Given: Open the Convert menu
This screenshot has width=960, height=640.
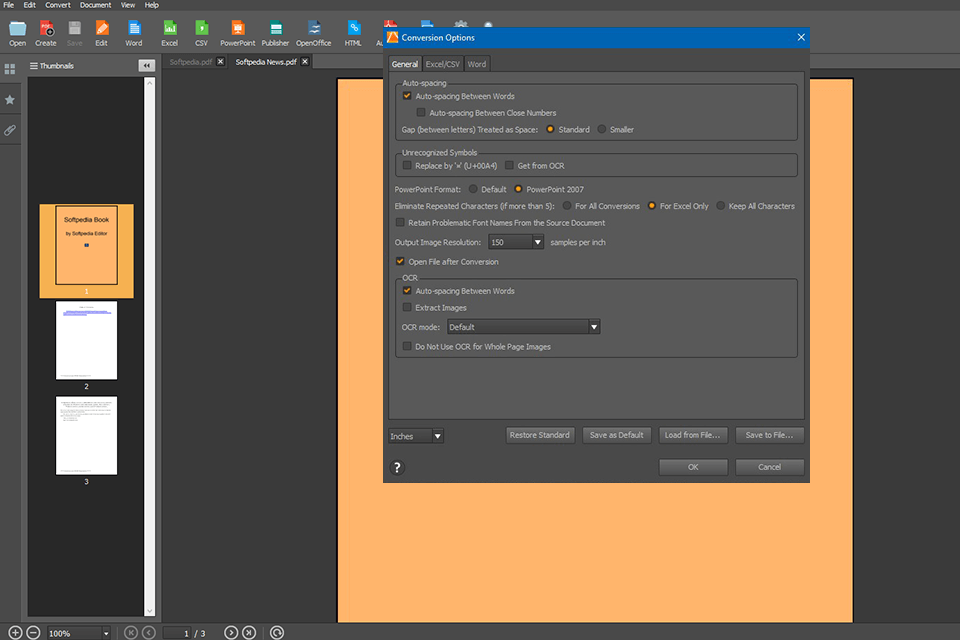Looking at the screenshot, I should click(x=58, y=5).
